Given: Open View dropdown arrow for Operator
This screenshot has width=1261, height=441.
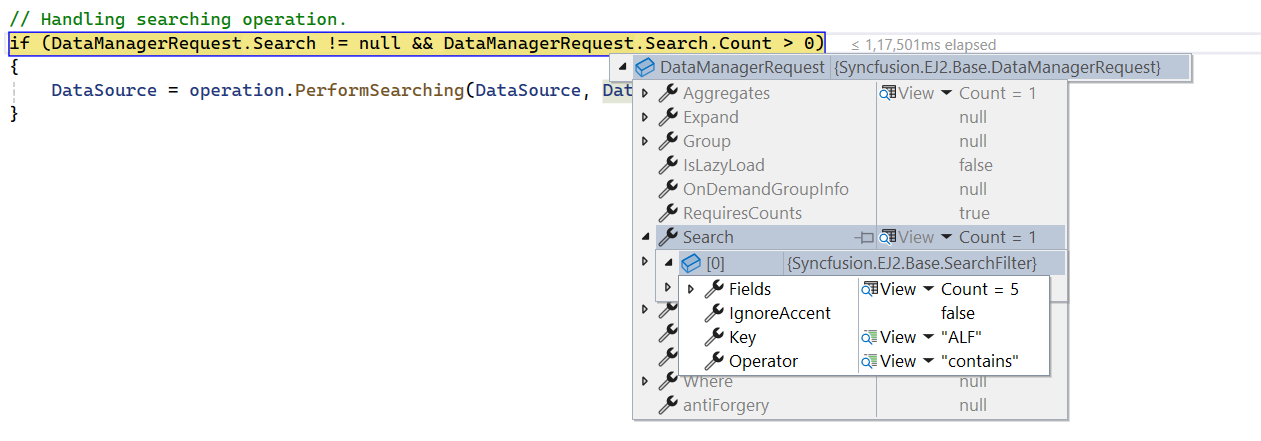Looking at the screenshot, I should (927, 361).
